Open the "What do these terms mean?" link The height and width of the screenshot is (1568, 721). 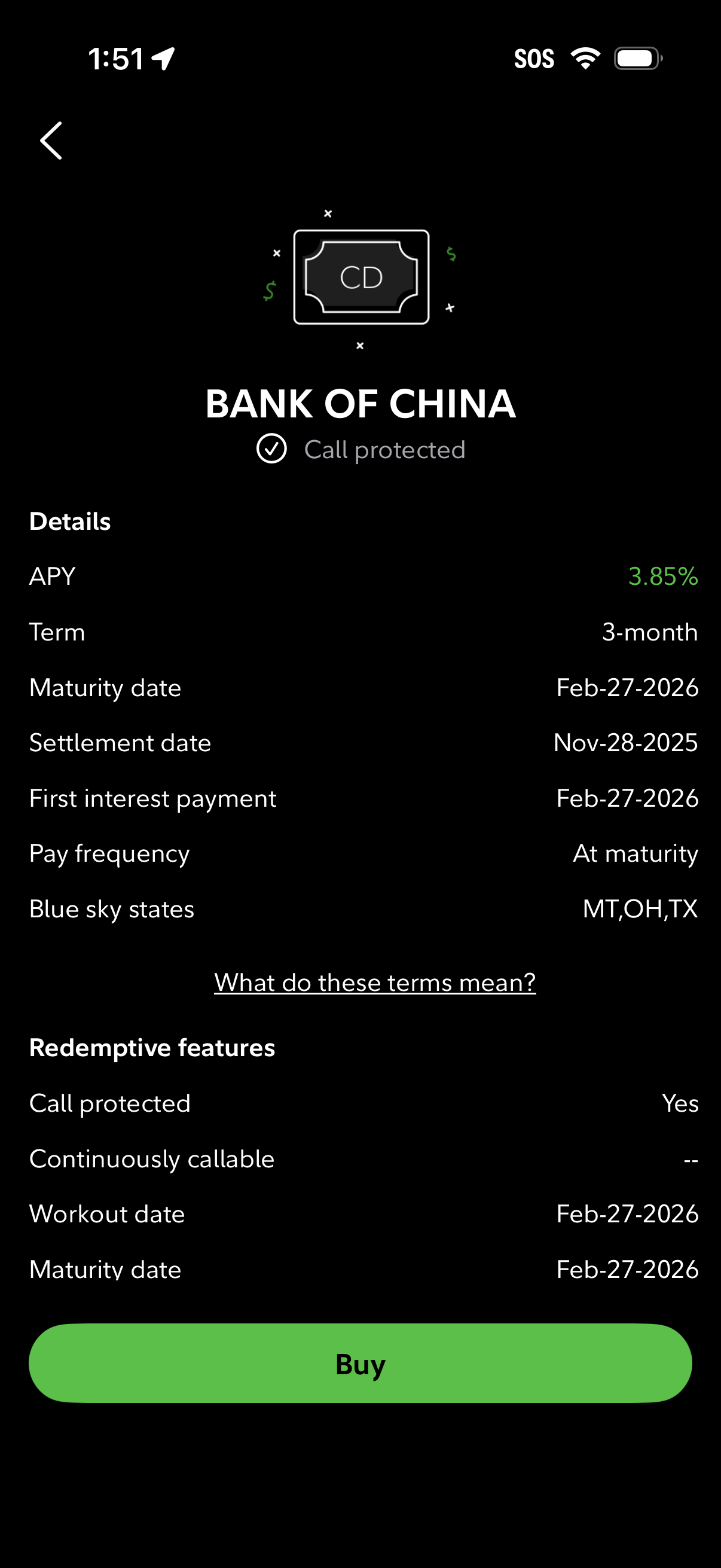point(375,982)
